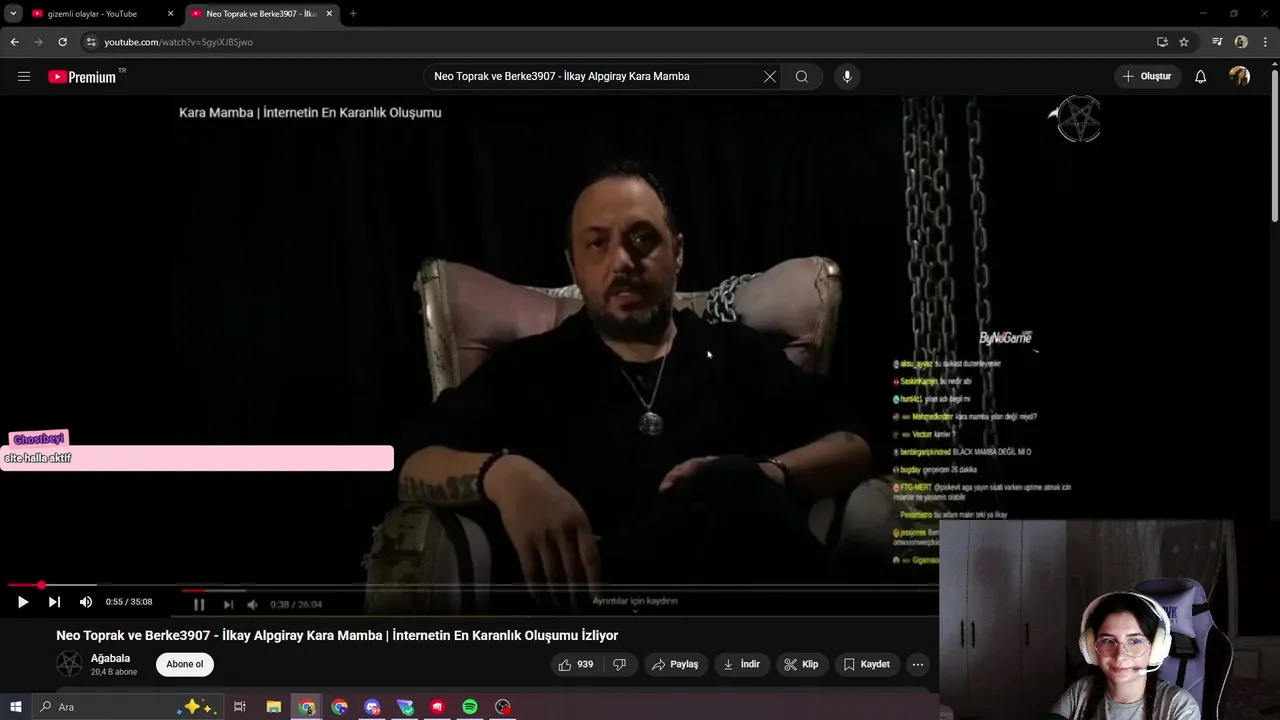Click the '0:55 / 35:08' time display
This screenshot has width=1280, height=720.
click(x=129, y=602)
